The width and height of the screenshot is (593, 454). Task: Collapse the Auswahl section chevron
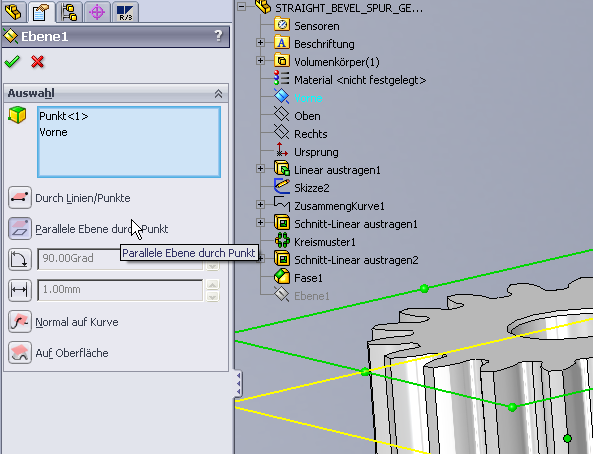click(x=219, y=93)
